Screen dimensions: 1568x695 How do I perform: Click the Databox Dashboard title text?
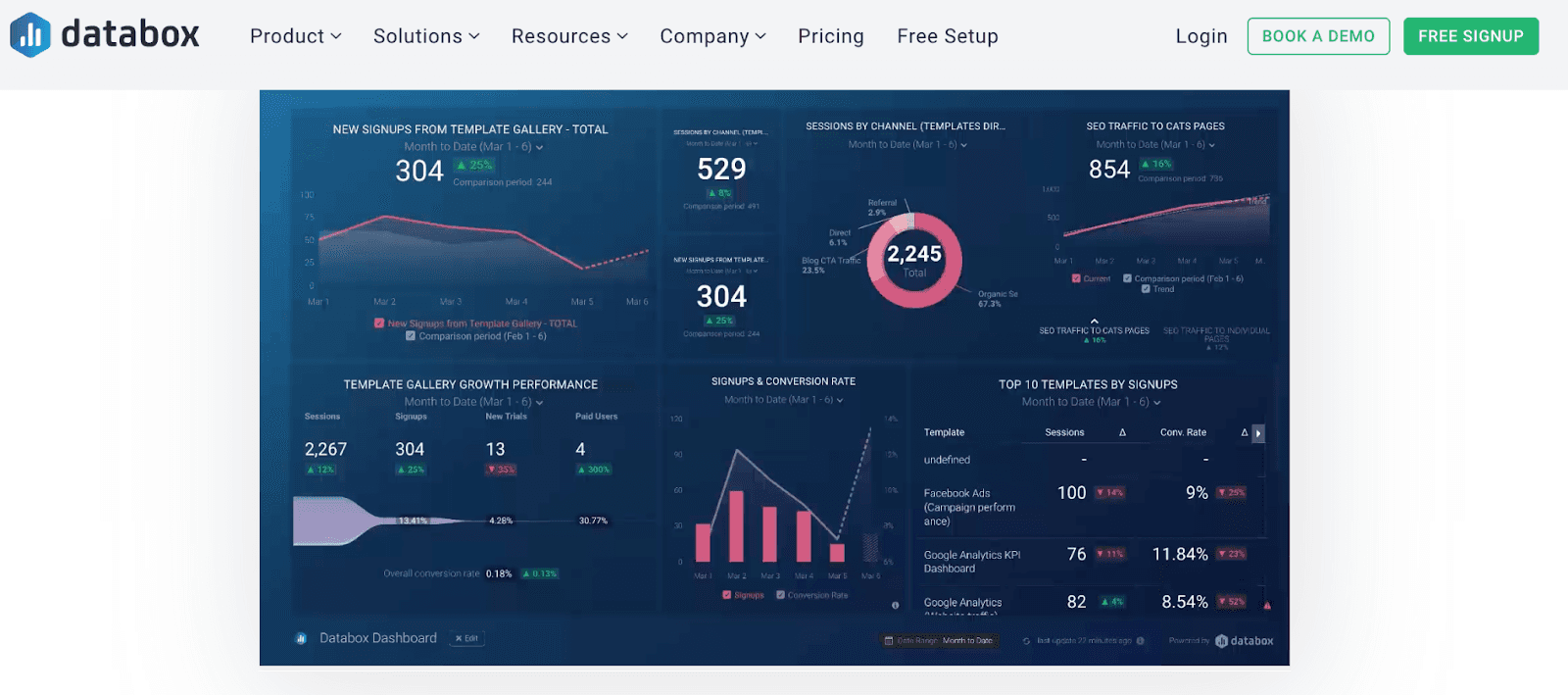coord(378,638)
